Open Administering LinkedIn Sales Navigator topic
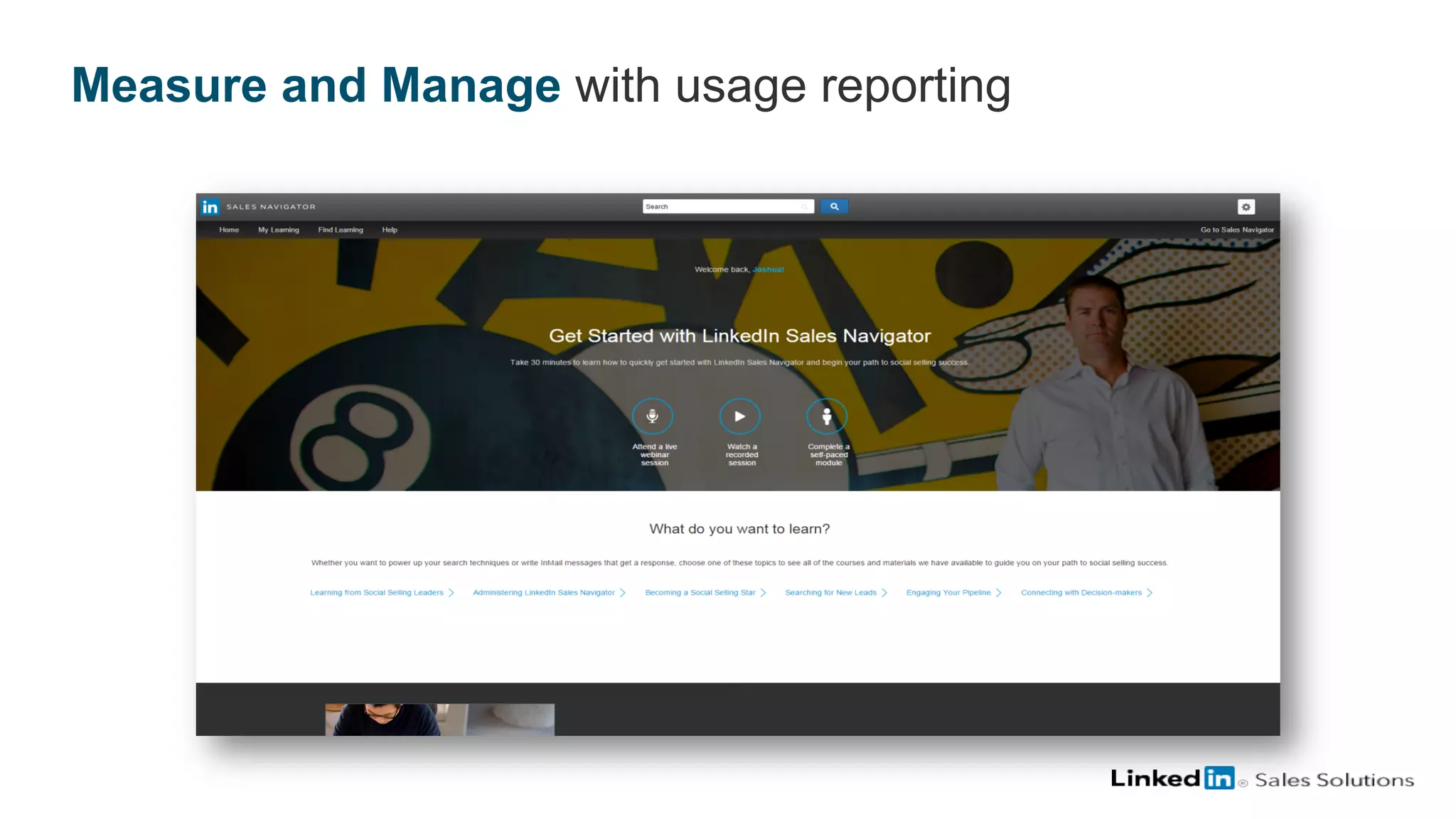Viewport: 1456px width, 819px height. [x=544, y=592]
